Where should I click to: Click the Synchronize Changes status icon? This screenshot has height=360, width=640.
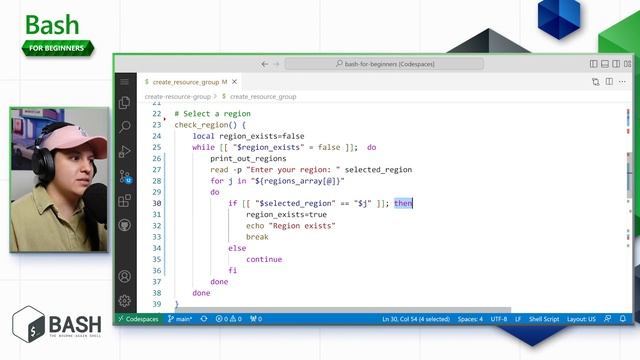204,319
